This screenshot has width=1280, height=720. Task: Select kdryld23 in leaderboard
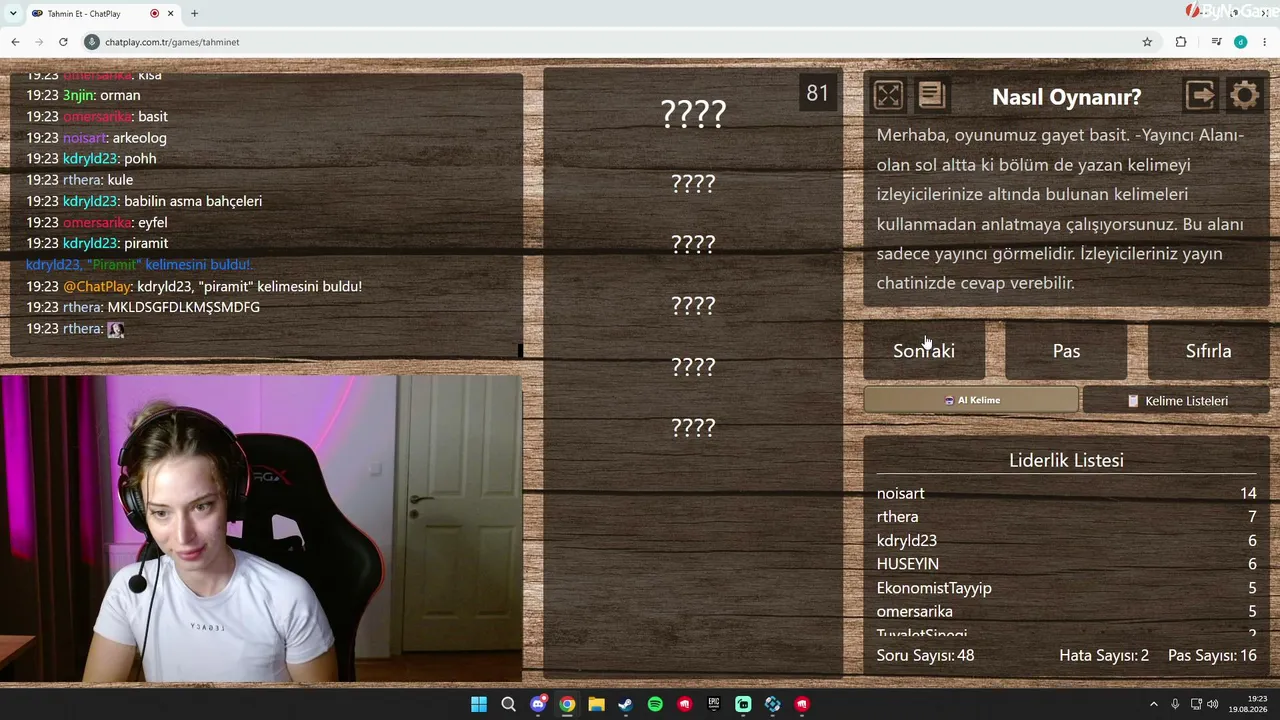pos(907,540)
